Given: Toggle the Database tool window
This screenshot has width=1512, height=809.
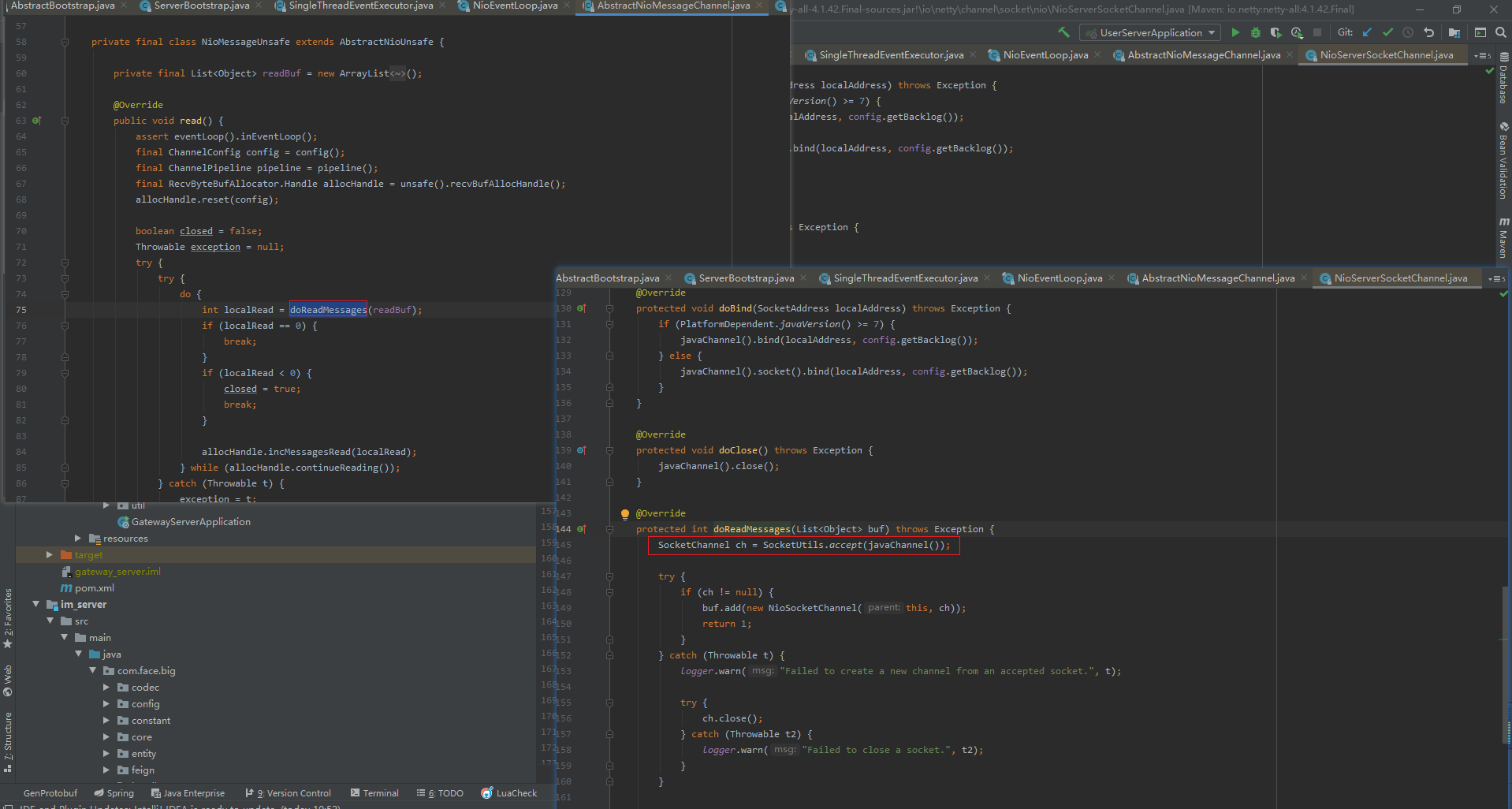Looking at the screenshot, I should (x=1503, y=79).
